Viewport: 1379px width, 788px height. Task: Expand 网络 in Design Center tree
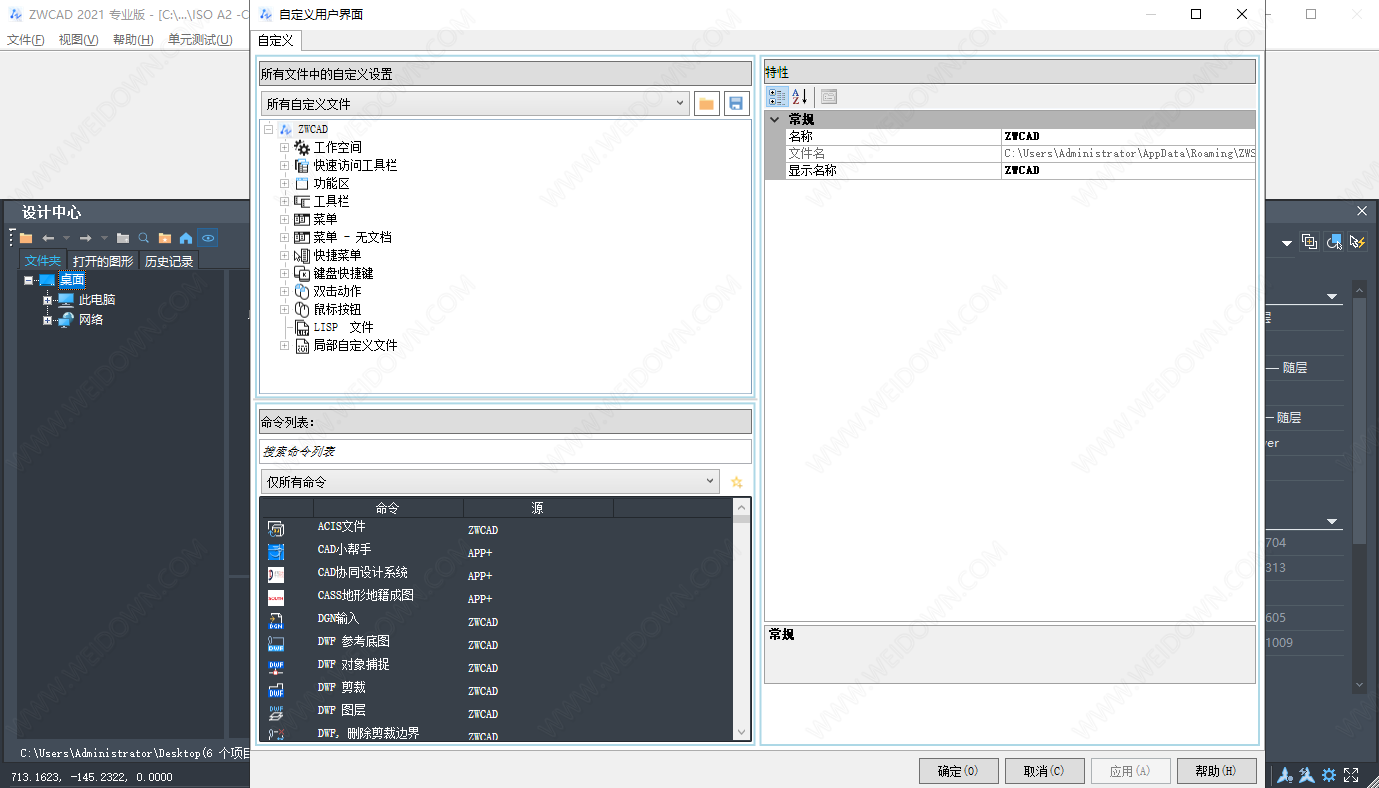47,320
